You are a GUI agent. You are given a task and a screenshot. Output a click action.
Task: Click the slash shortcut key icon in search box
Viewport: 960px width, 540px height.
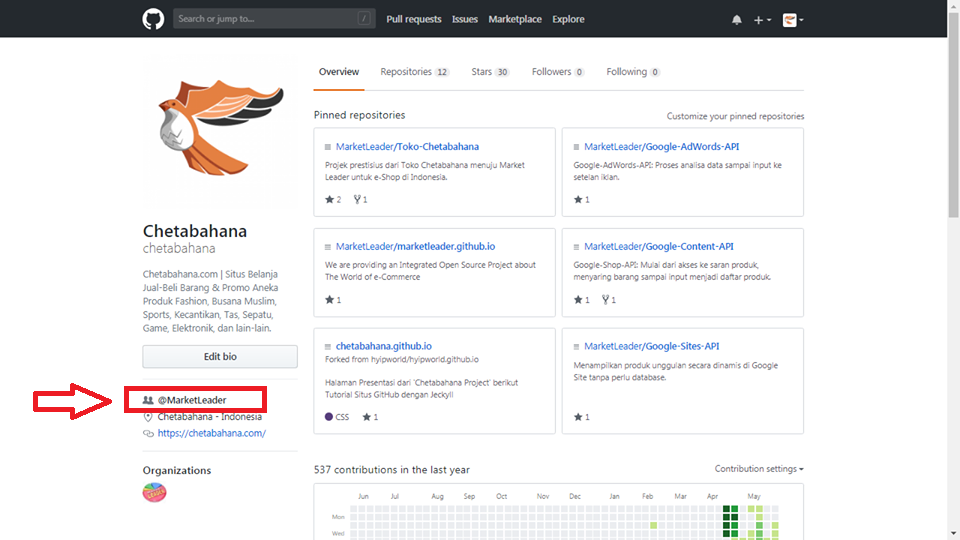364,18
